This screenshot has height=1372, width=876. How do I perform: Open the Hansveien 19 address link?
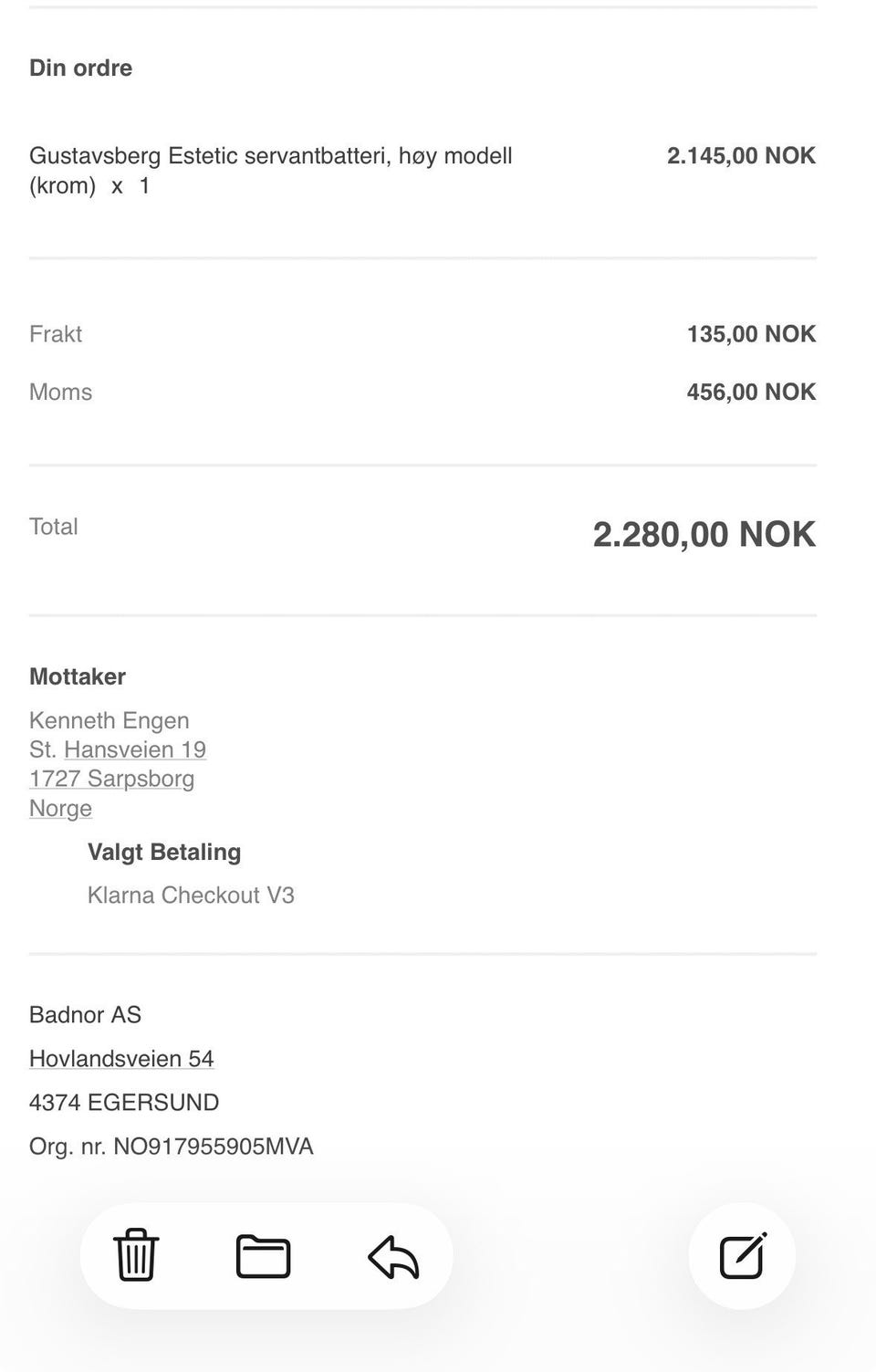pyautogui.click(x=135, y=749)
